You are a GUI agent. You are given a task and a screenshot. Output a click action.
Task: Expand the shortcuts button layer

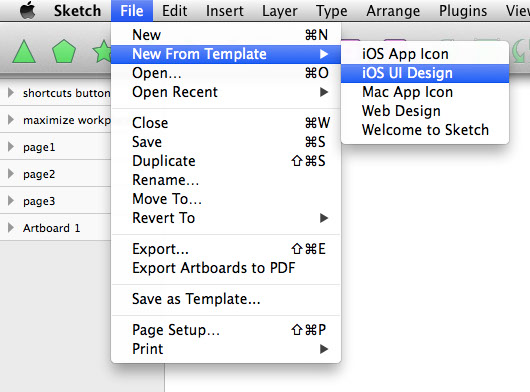pos(11,92)
